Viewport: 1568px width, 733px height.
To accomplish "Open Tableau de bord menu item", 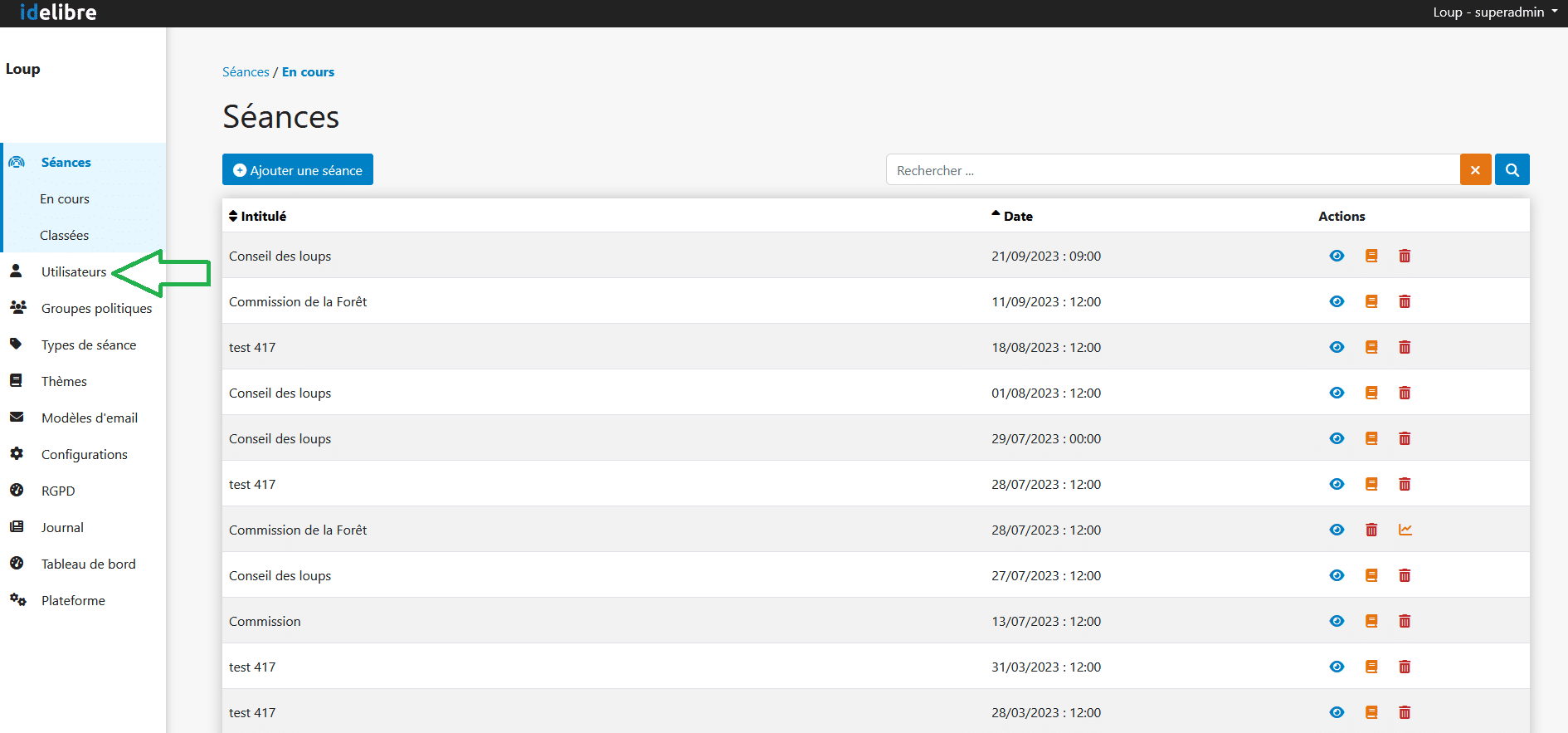I will [89, 564].
